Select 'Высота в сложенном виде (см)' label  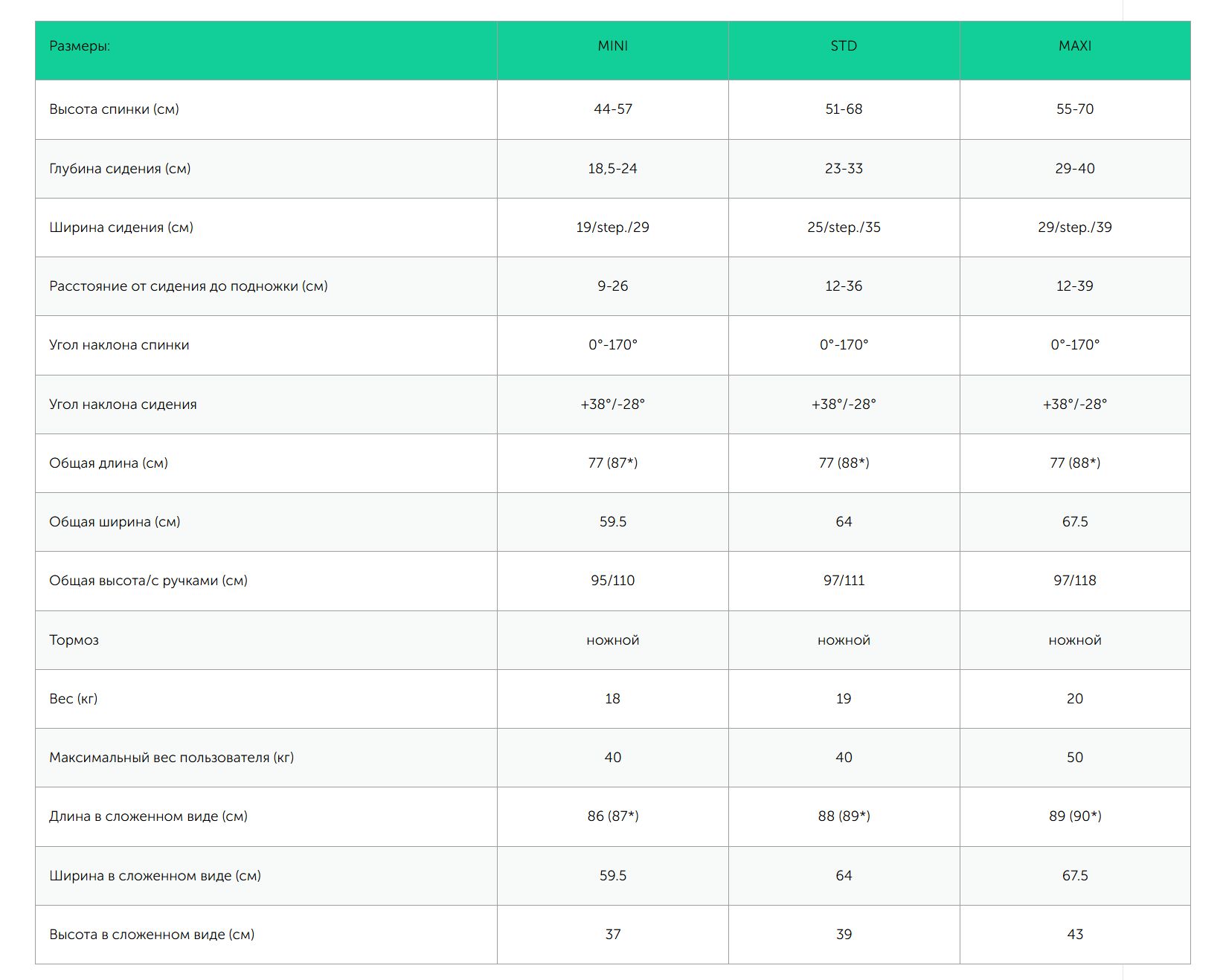[152, 935]
